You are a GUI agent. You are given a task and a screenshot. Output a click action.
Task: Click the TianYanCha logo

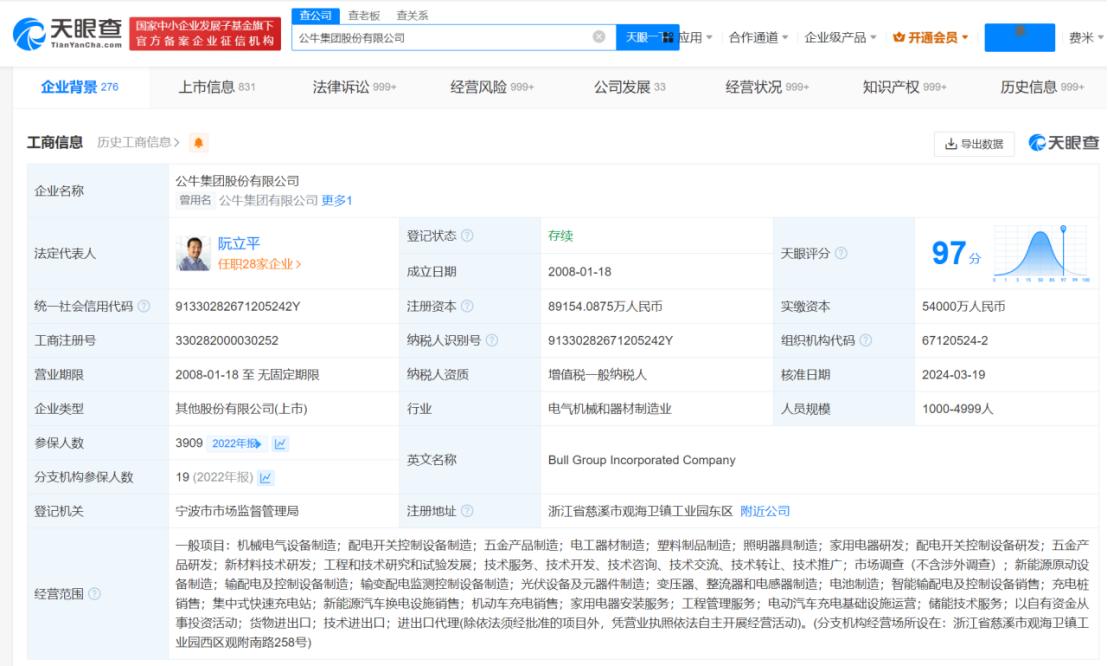point(67,33)
